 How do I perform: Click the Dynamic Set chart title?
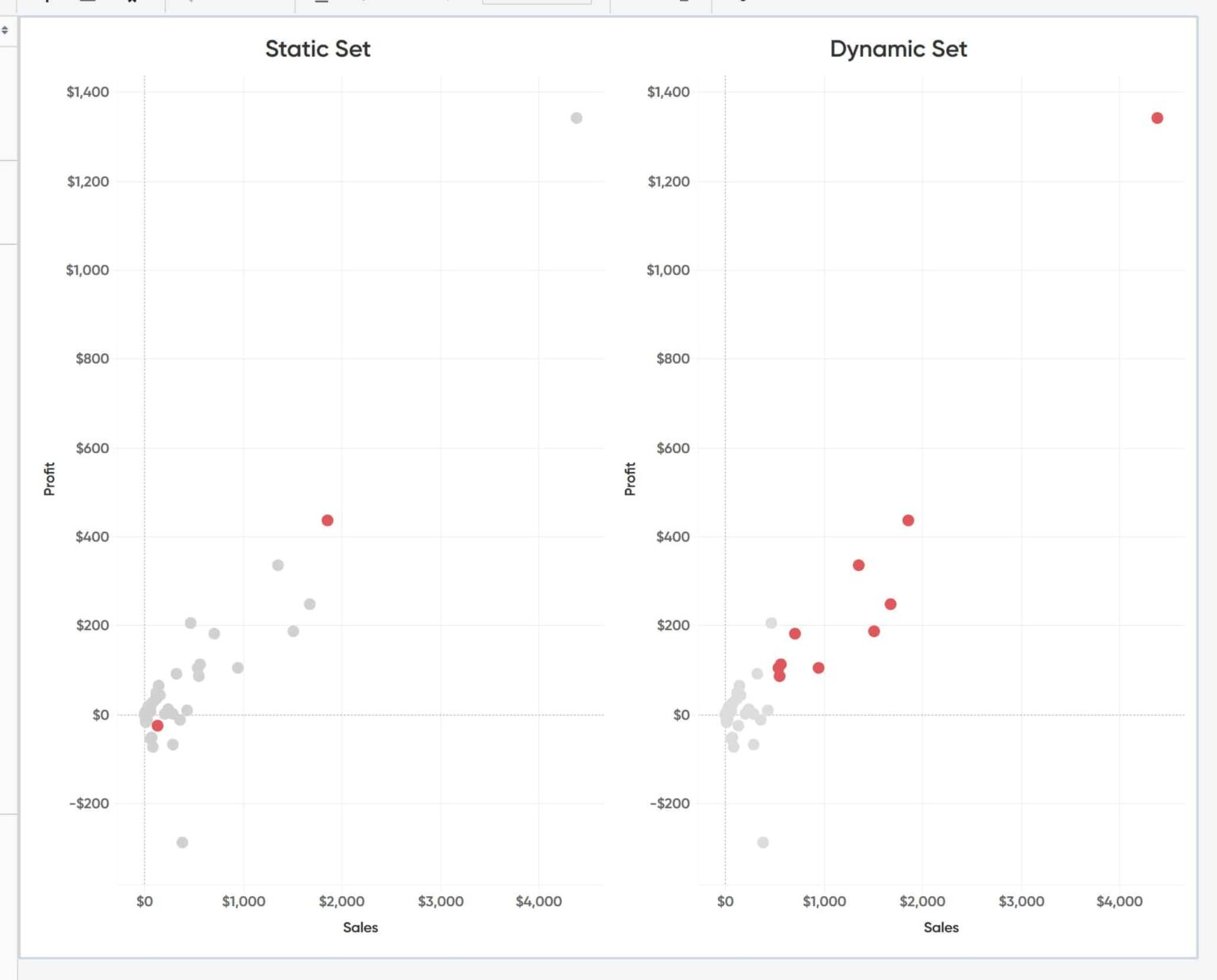pyautogui.click(x=898, y=48)
